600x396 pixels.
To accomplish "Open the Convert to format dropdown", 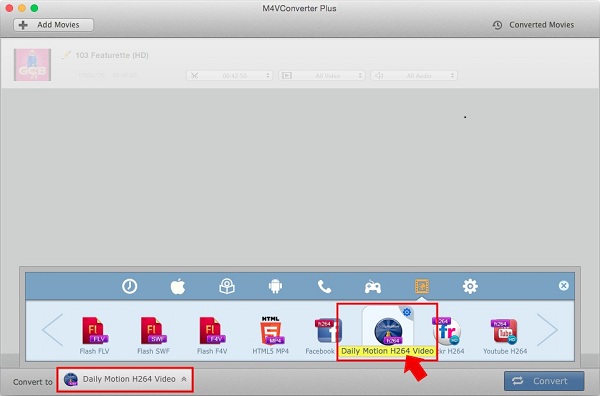I will pyautogui.click(x=125, y=379).
